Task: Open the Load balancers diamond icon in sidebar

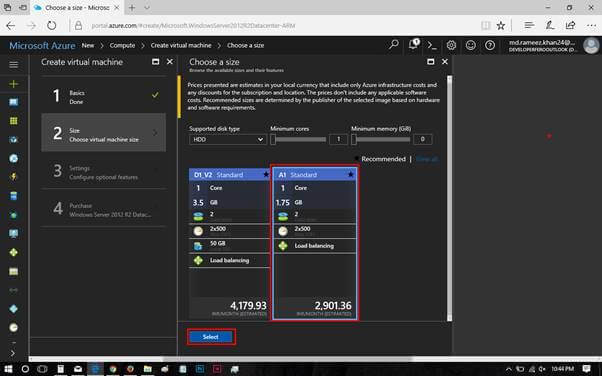Action: (13, 252)
